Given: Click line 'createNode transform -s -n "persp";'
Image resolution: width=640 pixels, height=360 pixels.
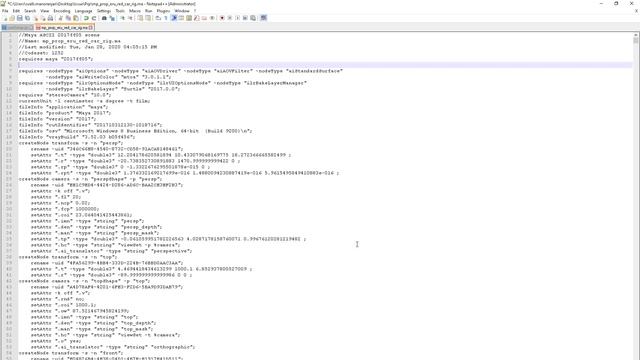Looking at the screenshot, I should [x=71, y=143].
